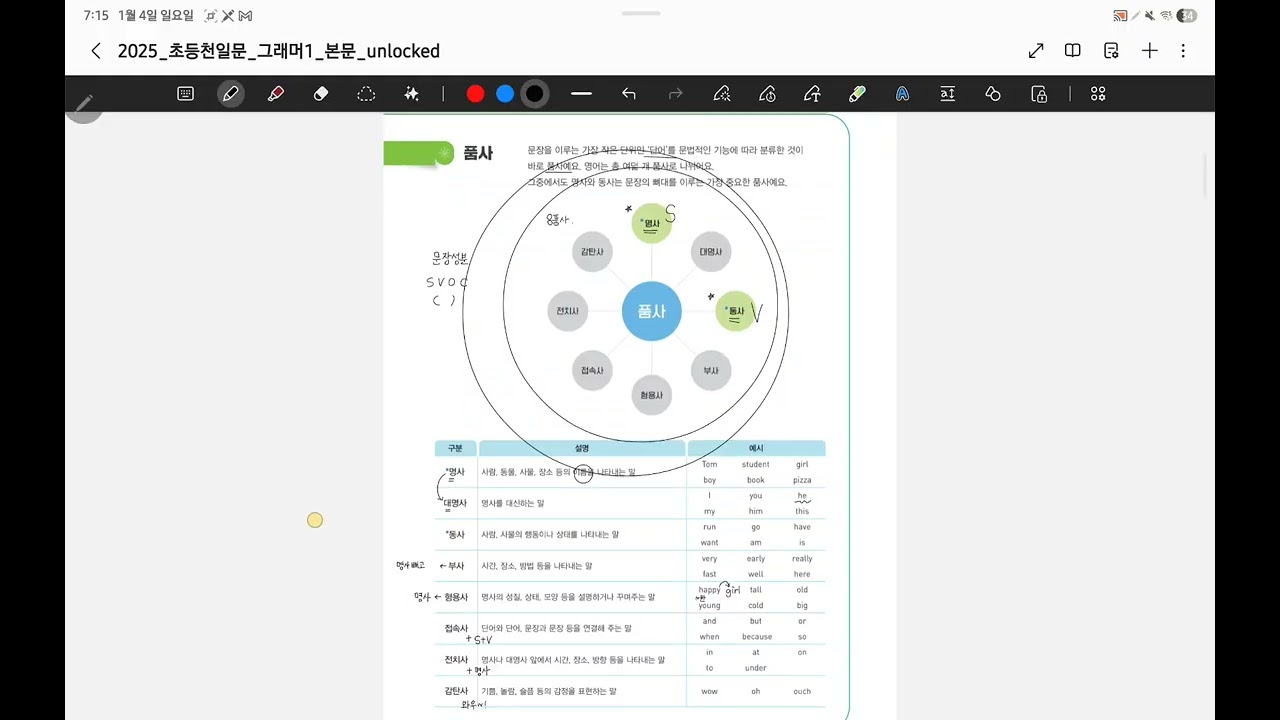Undo the last stroke
This screenshot has width=1280, height=720.
[628, 94]
